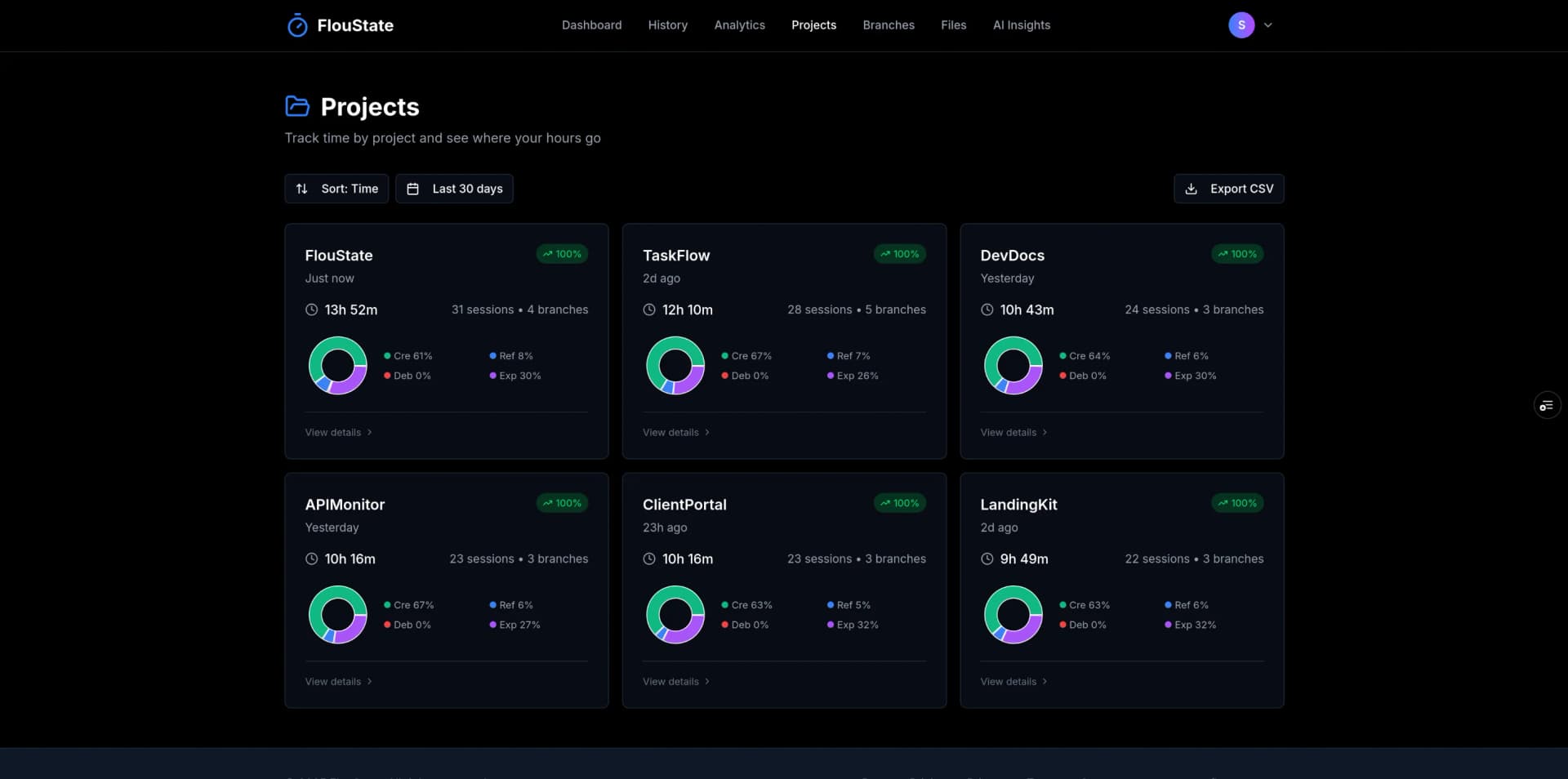
Task: Open the Last 30 days date range selector
Action: [454, 189]
